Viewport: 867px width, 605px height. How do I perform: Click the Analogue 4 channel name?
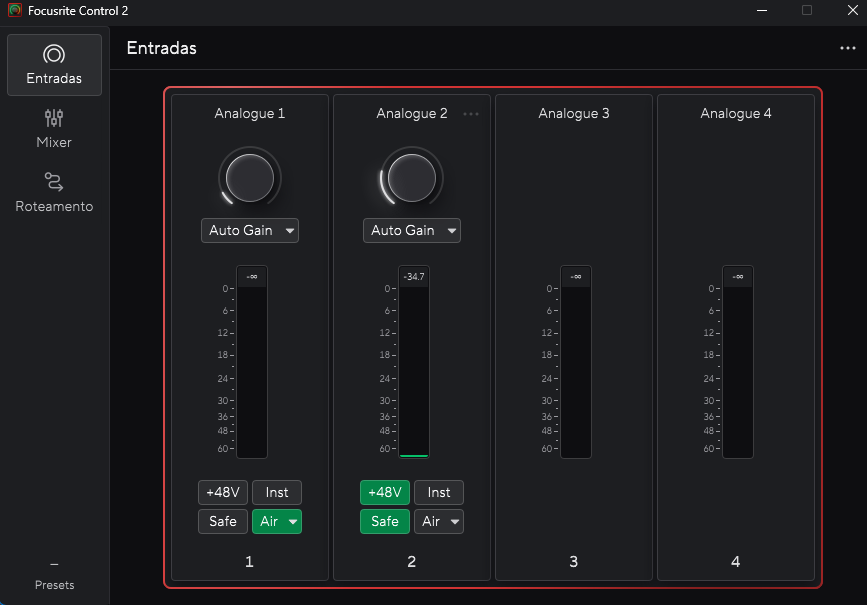[736, 113]
